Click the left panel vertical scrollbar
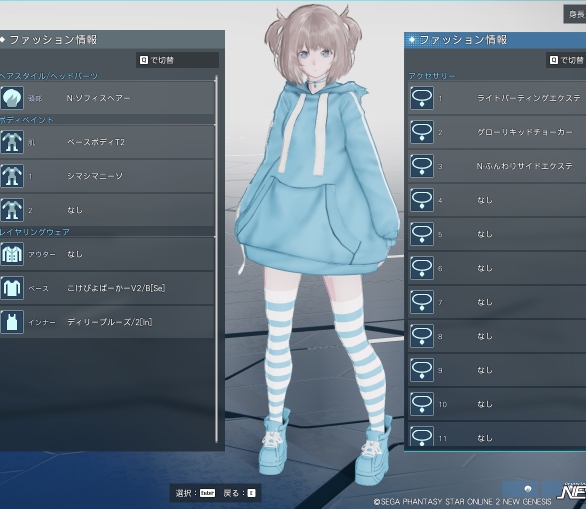This screenshot has height=509, width=586. click(216, 259)
